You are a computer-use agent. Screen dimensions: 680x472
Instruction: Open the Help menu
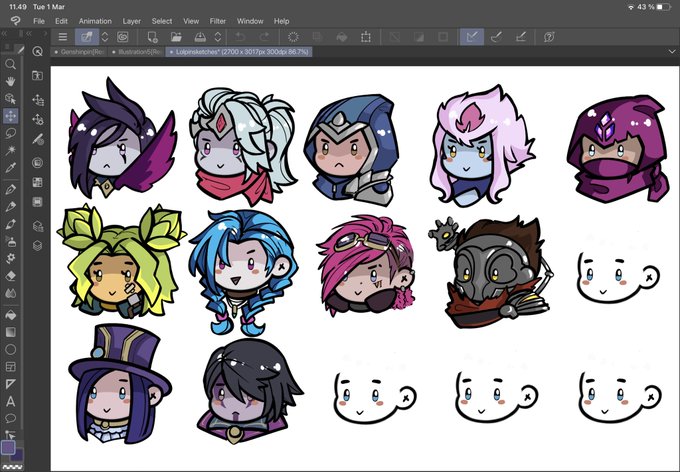[x=281, y=21]
